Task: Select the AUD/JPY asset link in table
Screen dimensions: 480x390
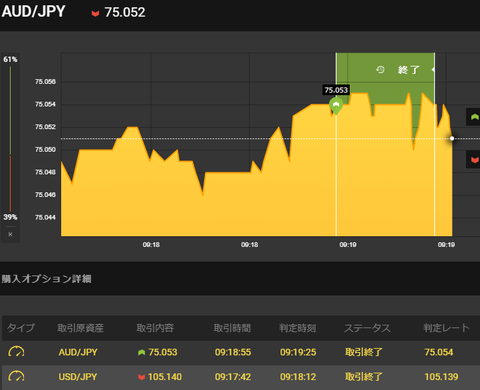Action: [78, 352]
